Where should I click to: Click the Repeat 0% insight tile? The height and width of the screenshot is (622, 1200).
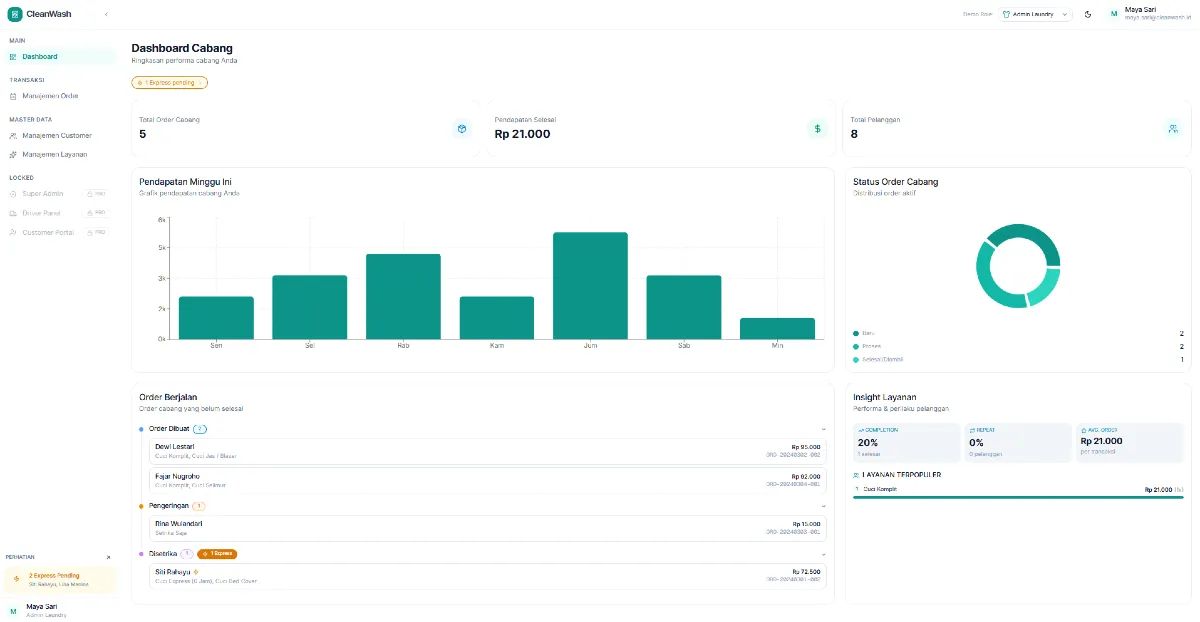coord(1018,442)
